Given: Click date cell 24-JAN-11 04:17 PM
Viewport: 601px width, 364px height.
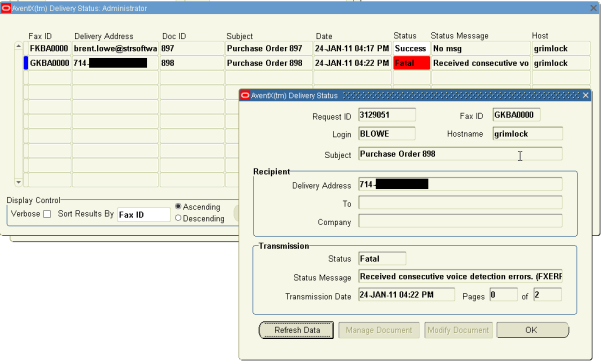Looking at the screenshot, I should pos(353,49).
